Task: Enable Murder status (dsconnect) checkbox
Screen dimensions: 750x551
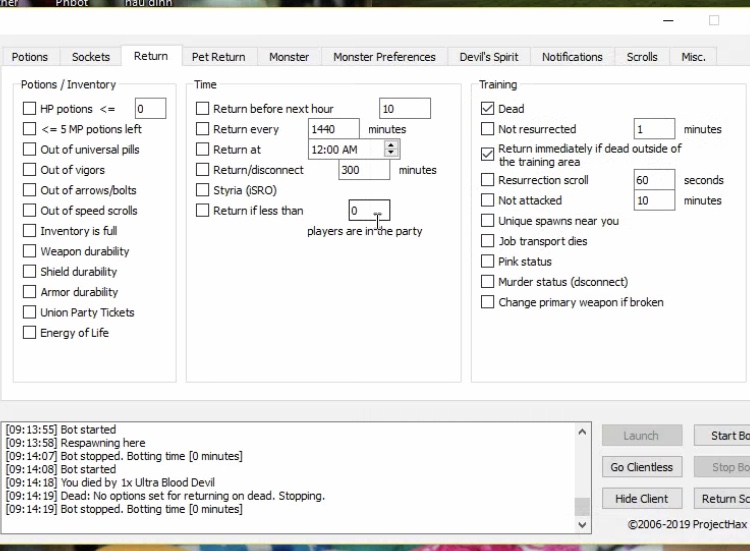Action: pos(488,282)
